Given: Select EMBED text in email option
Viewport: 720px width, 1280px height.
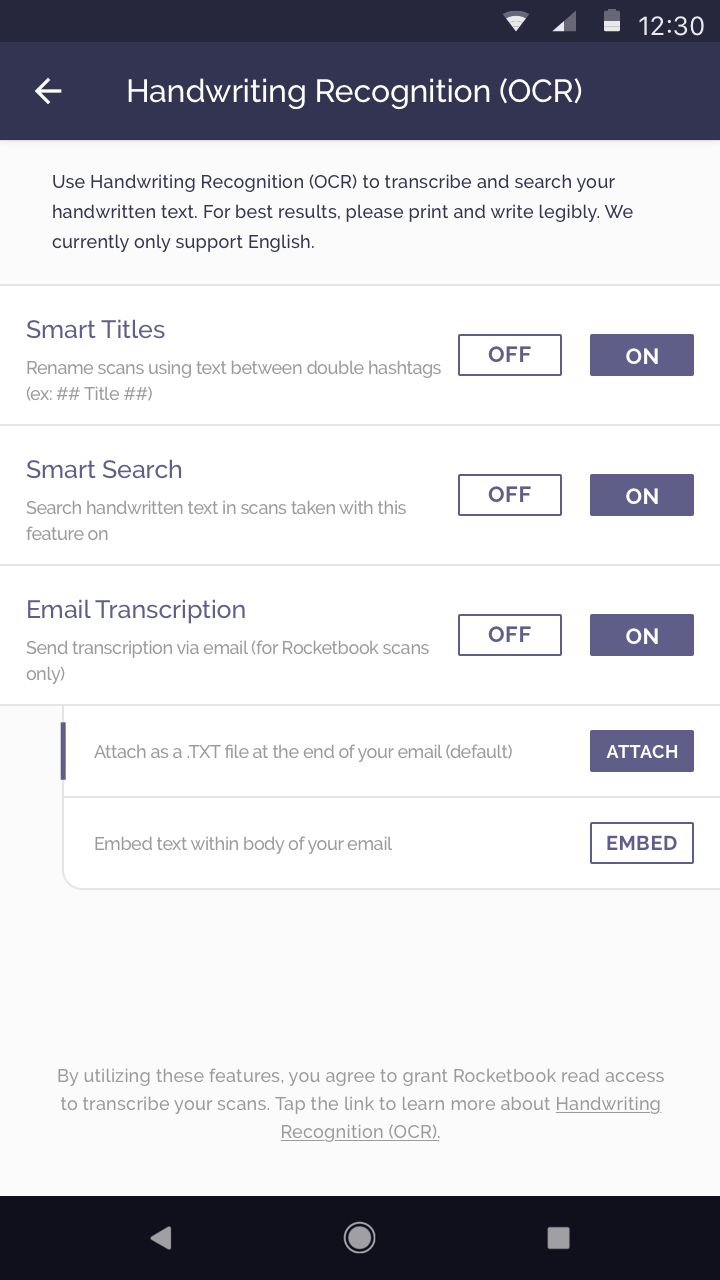Looking at the screenshot, I should pyautogui.click(x=642, y=843).
